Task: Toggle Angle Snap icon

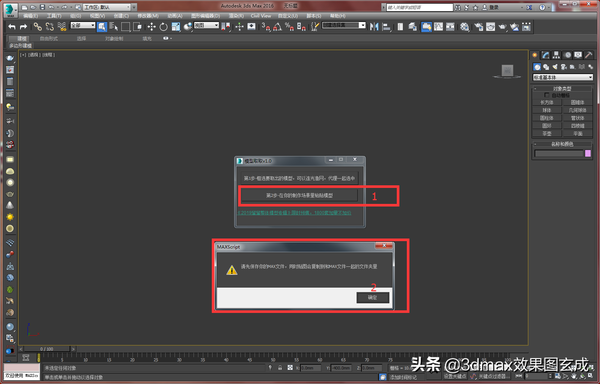Action: tap(277, 27)
